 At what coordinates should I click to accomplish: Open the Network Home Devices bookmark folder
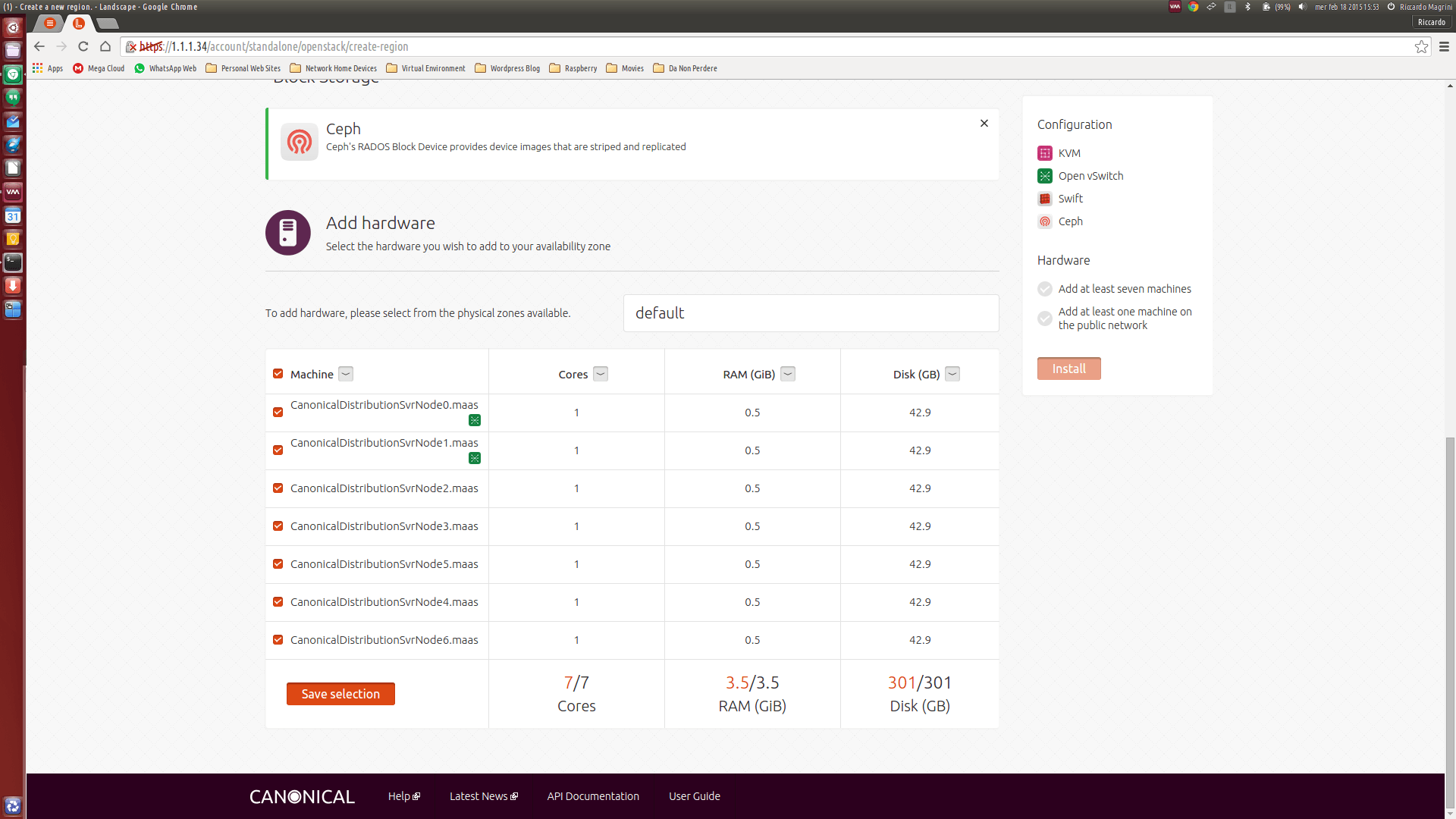tap(333, 68)
